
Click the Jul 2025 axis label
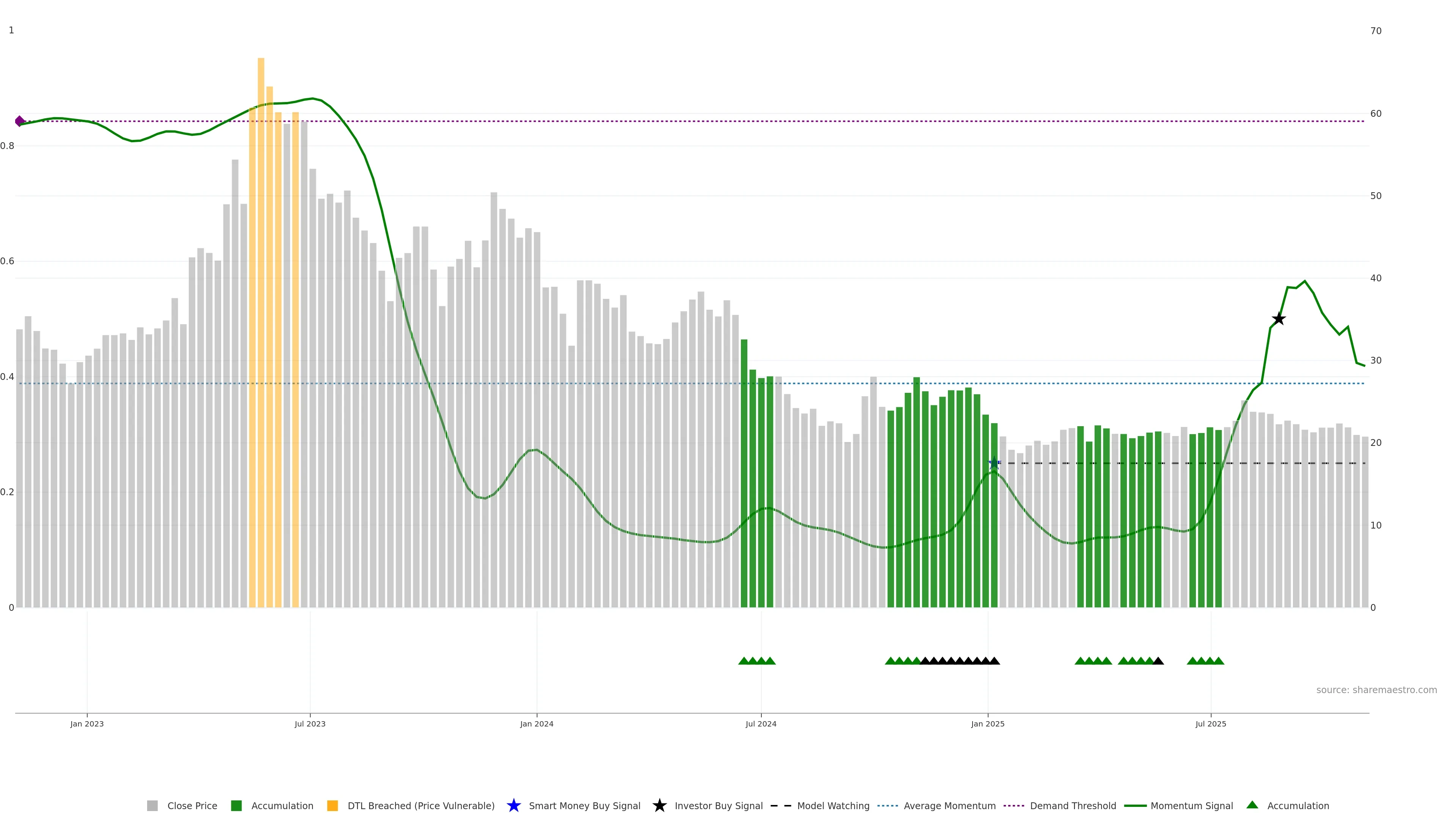[1211, 723]
